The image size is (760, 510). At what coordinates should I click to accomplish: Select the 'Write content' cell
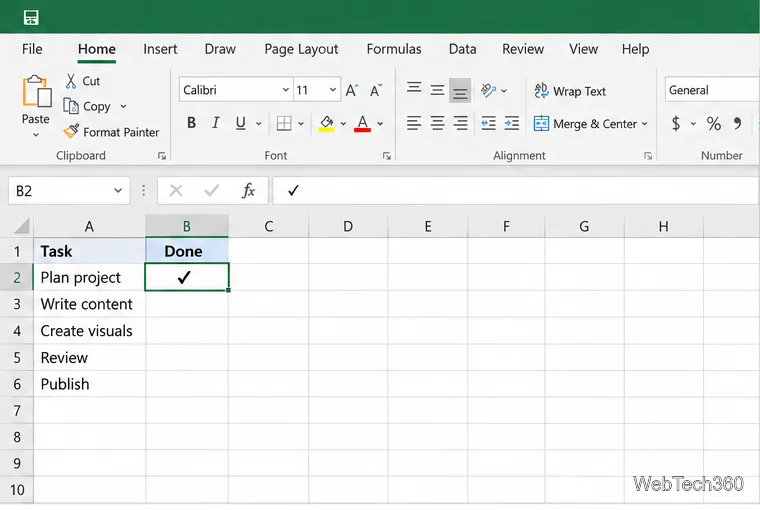click(89, 304)
